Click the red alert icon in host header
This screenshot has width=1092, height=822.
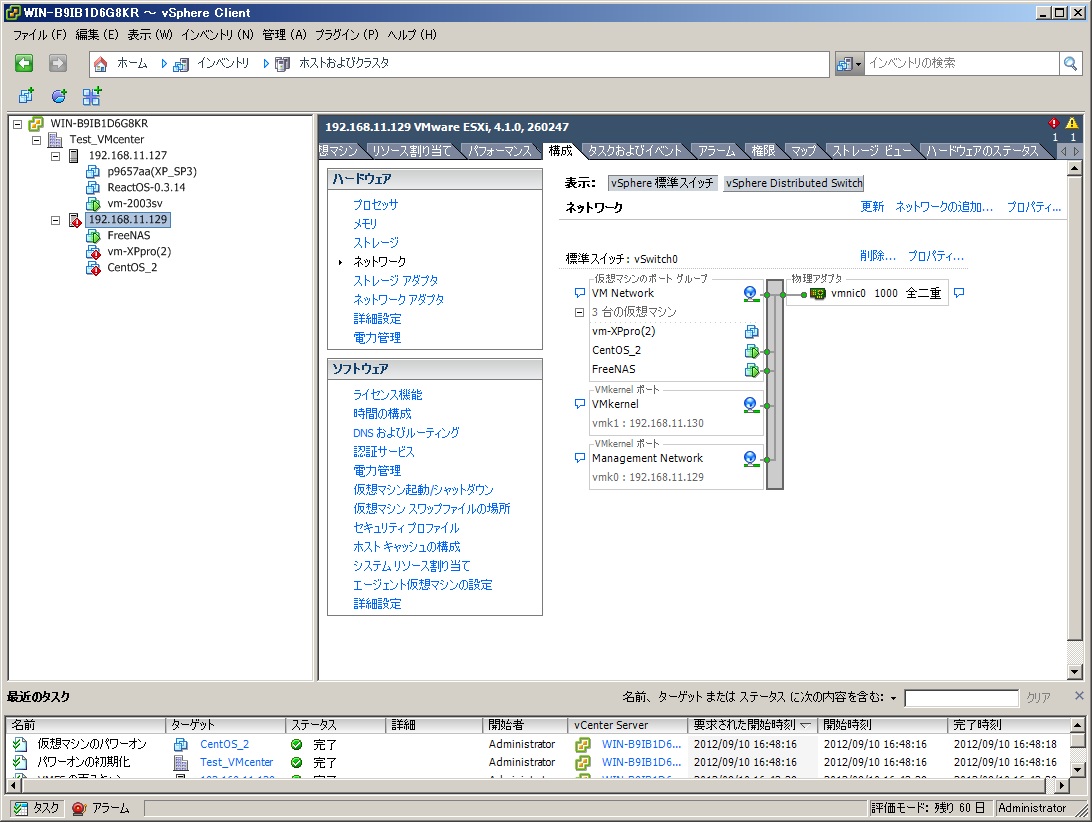point(1054,123)
